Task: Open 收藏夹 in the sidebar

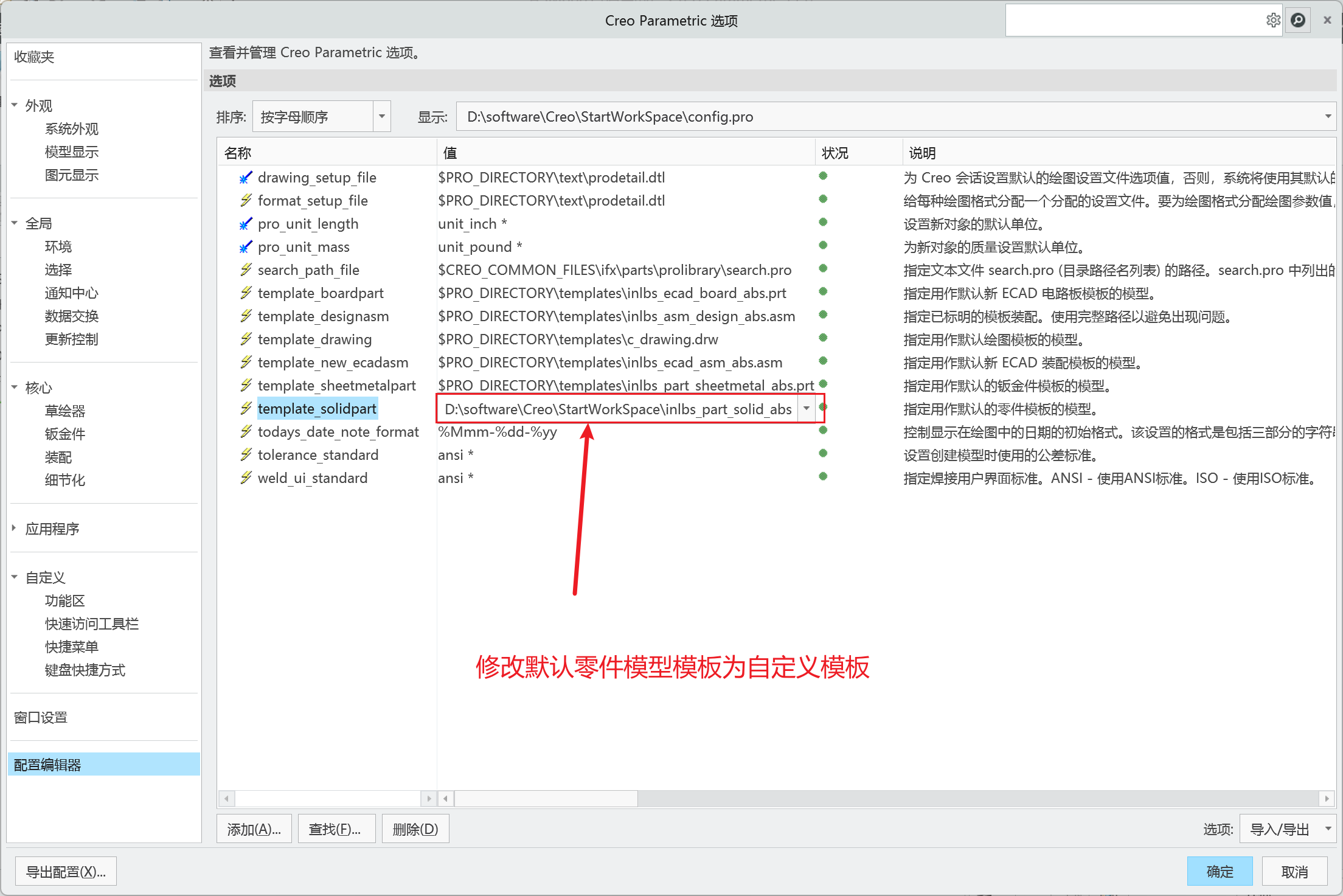Action: point(34,57)
